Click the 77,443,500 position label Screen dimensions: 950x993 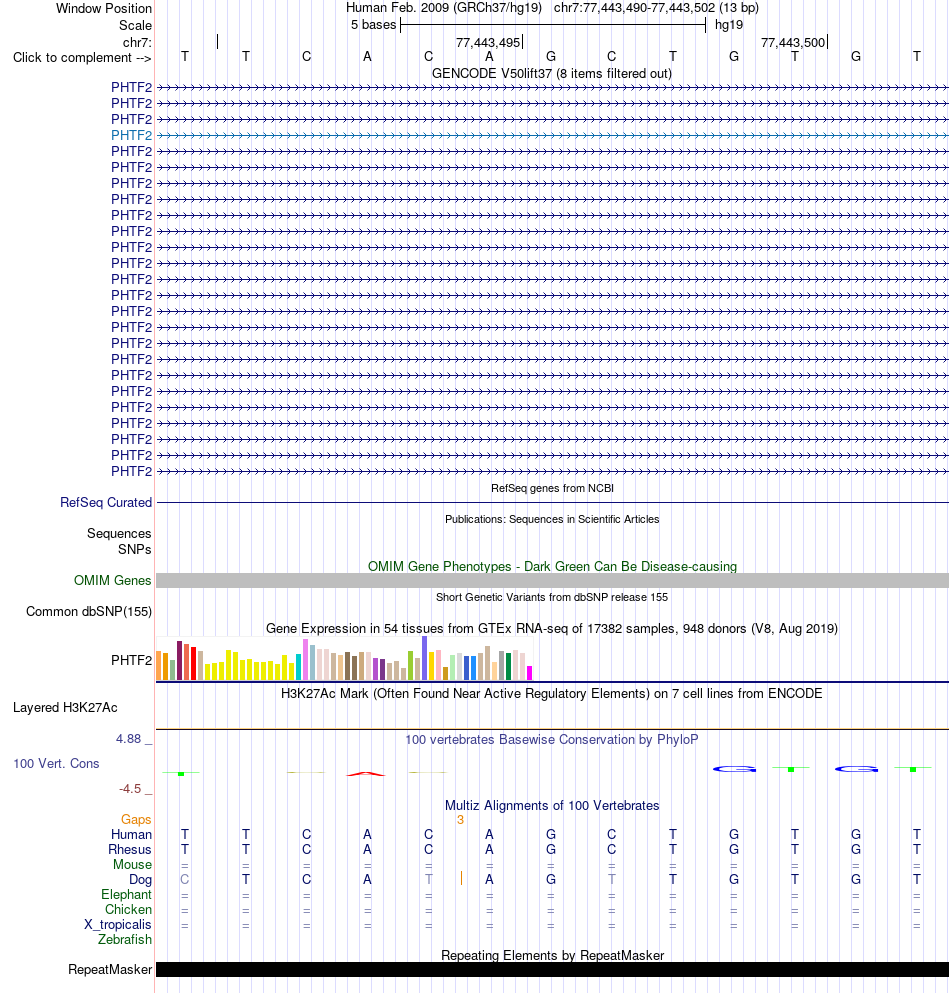click(793, 42)
